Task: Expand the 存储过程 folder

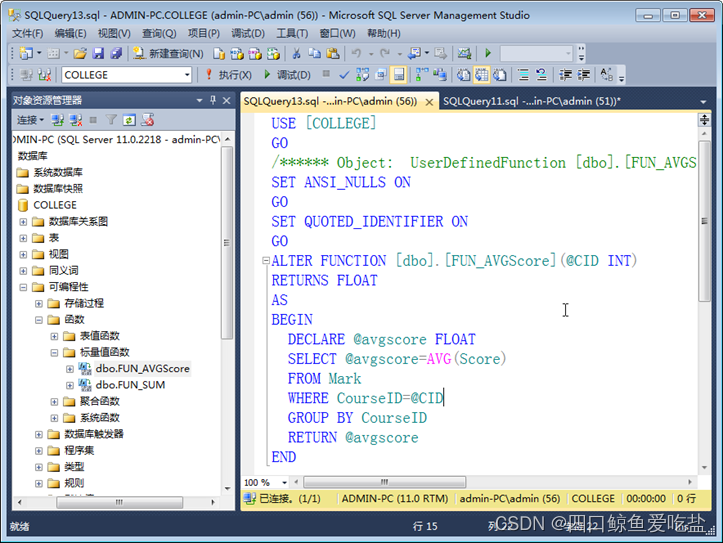Action: point(39,303)
